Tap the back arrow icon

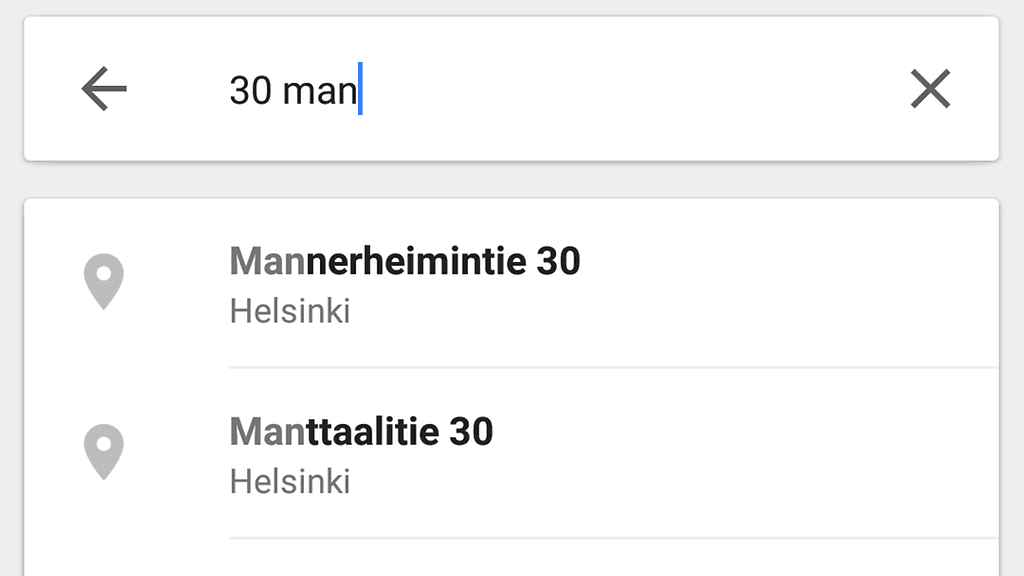tap(104, 90)
